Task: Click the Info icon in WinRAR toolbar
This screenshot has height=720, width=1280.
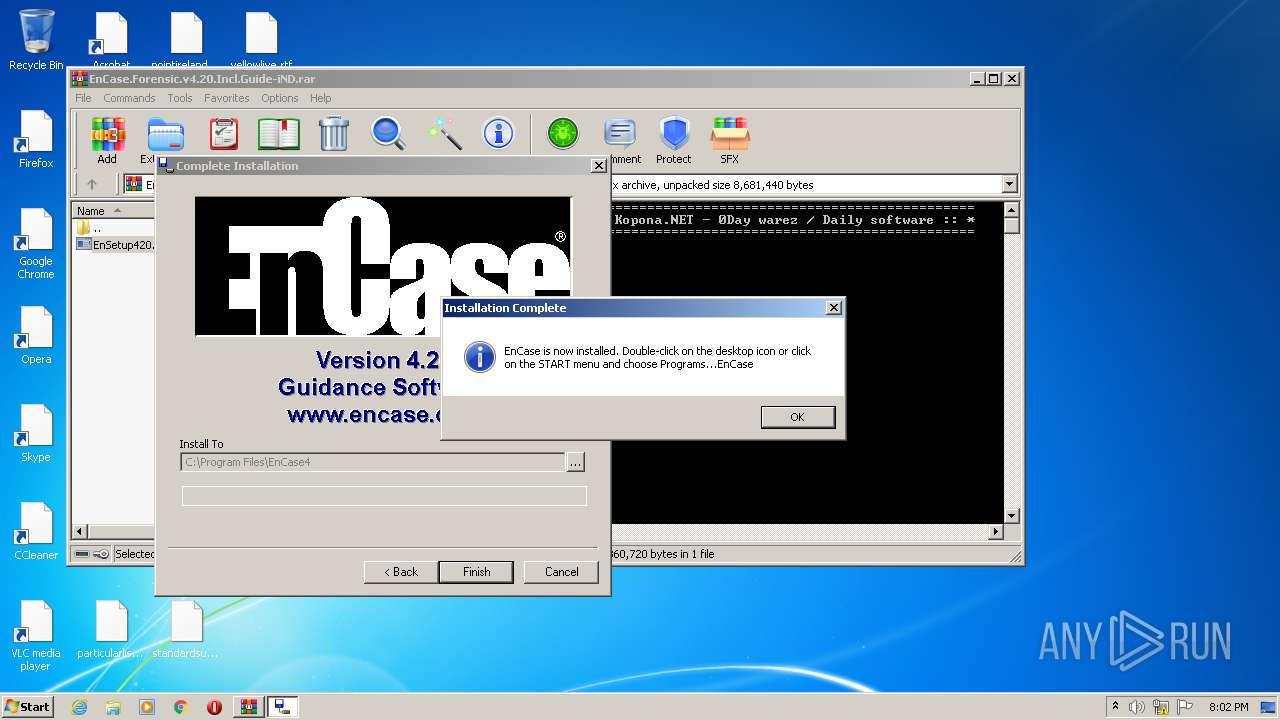Action: click(498, 133)
